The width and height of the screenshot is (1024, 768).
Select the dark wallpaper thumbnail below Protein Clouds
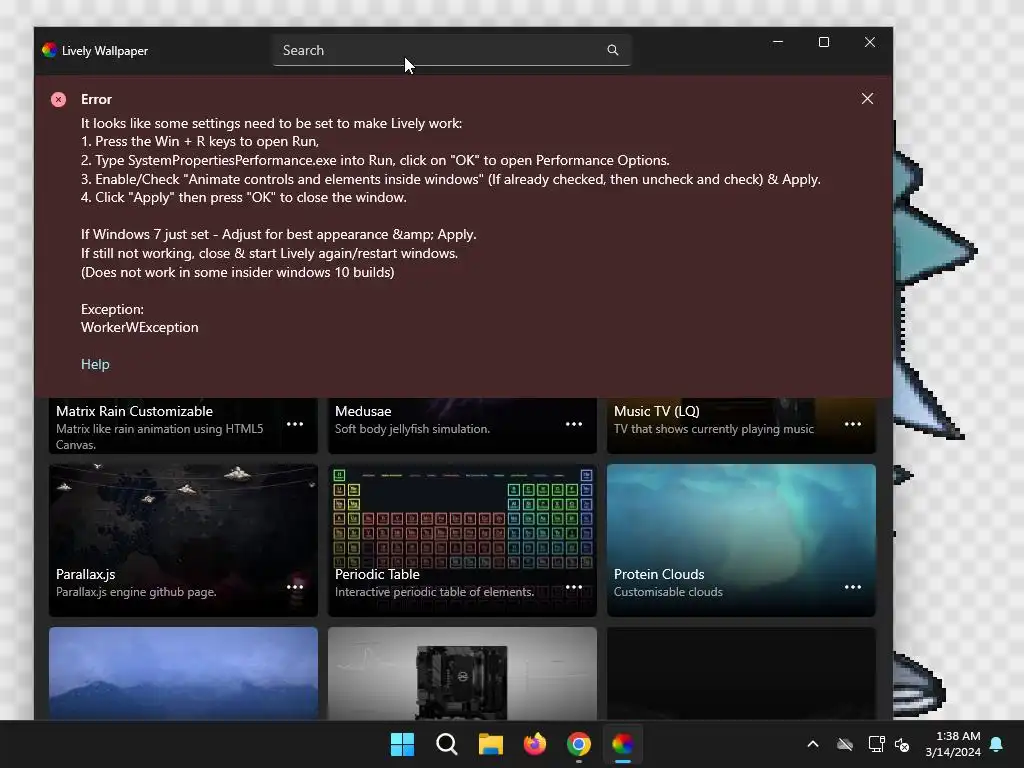741,673
